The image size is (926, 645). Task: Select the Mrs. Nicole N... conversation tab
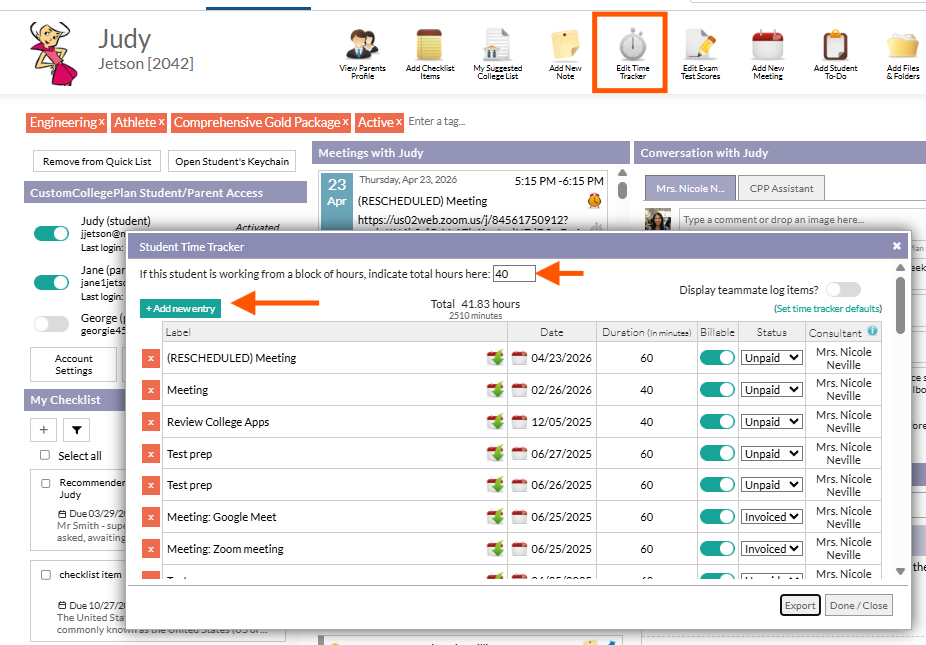pyautogui.click(x=689, y=188)
